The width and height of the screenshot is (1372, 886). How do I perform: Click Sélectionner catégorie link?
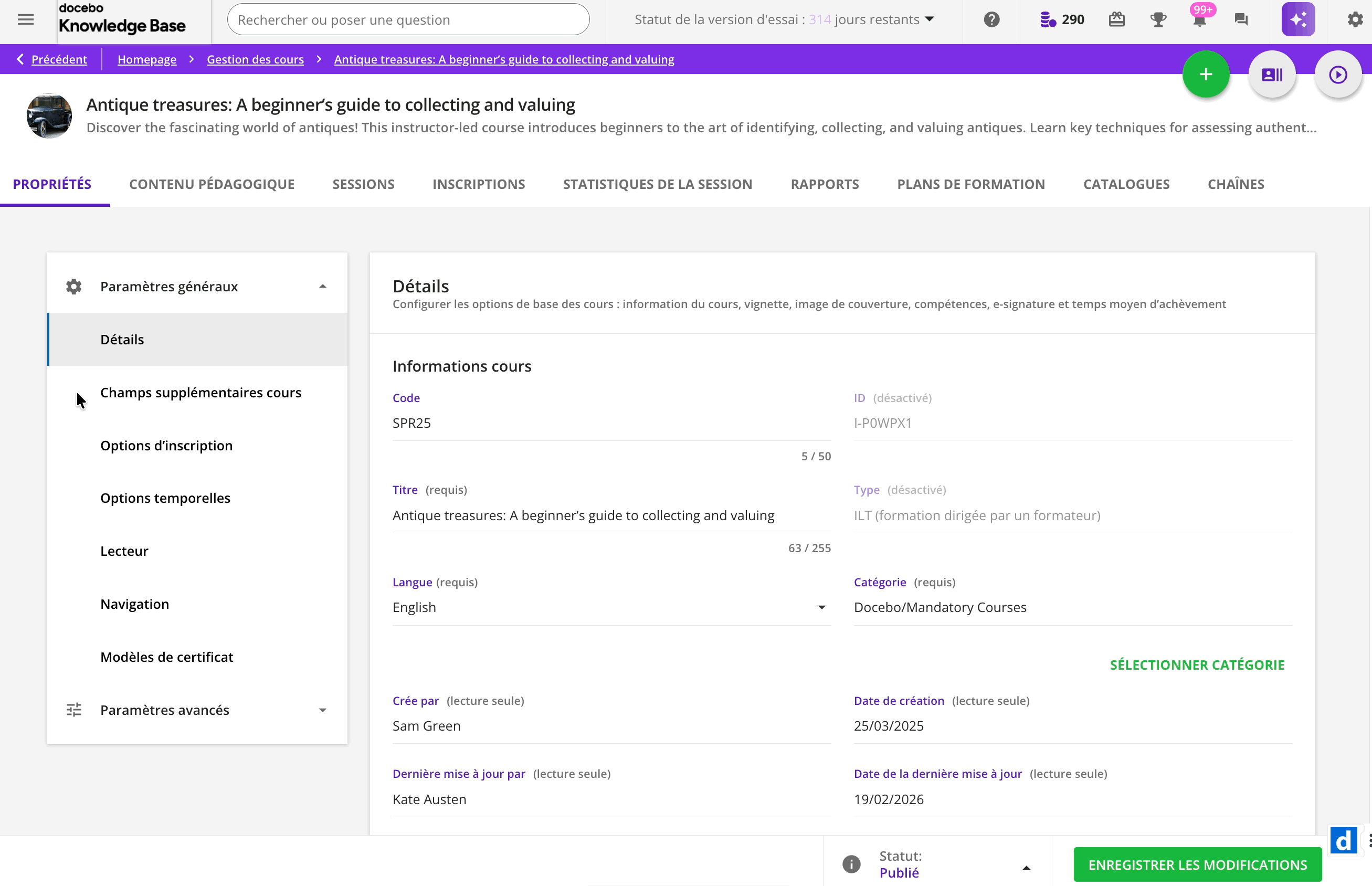click(1197, 665)
